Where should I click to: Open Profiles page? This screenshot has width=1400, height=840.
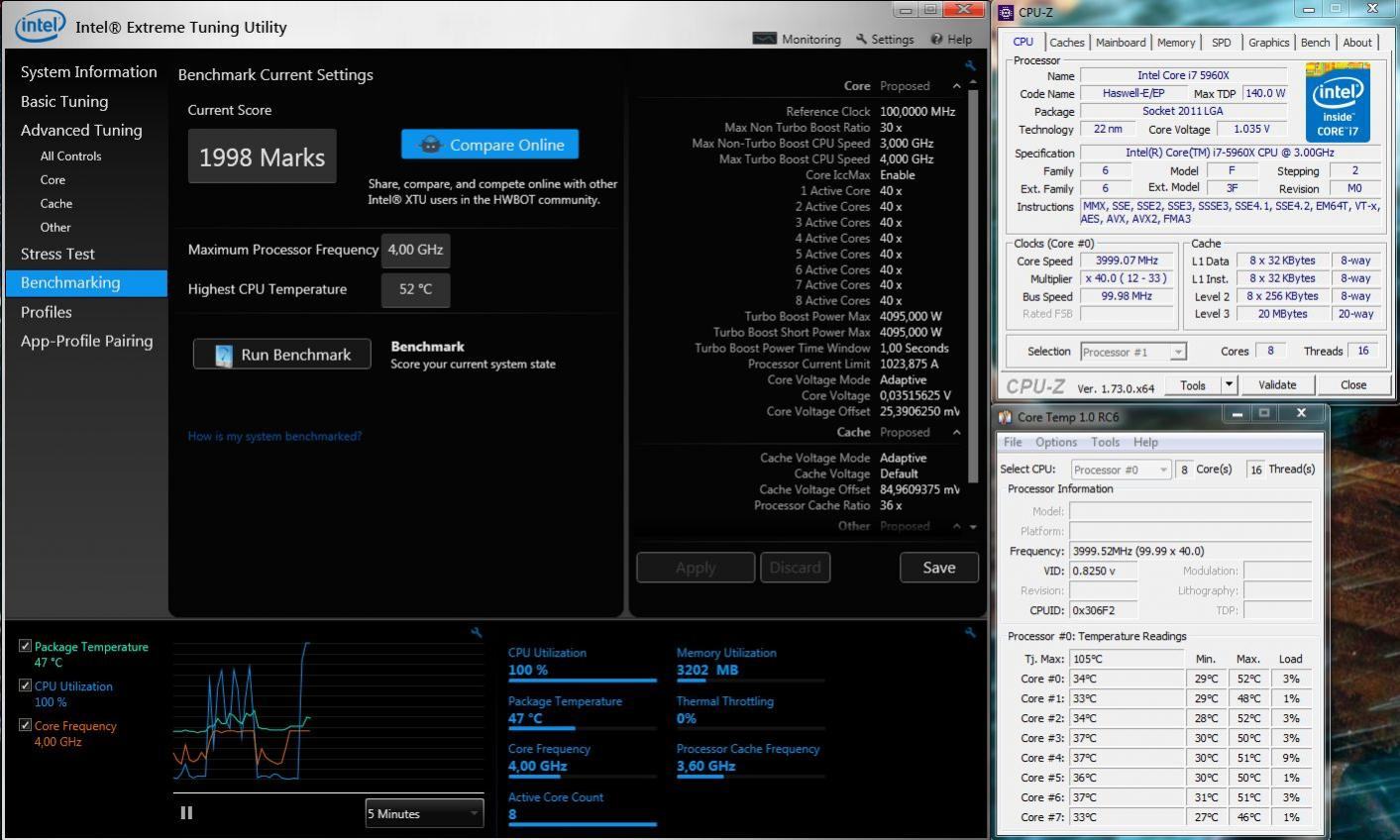[46, 312]
